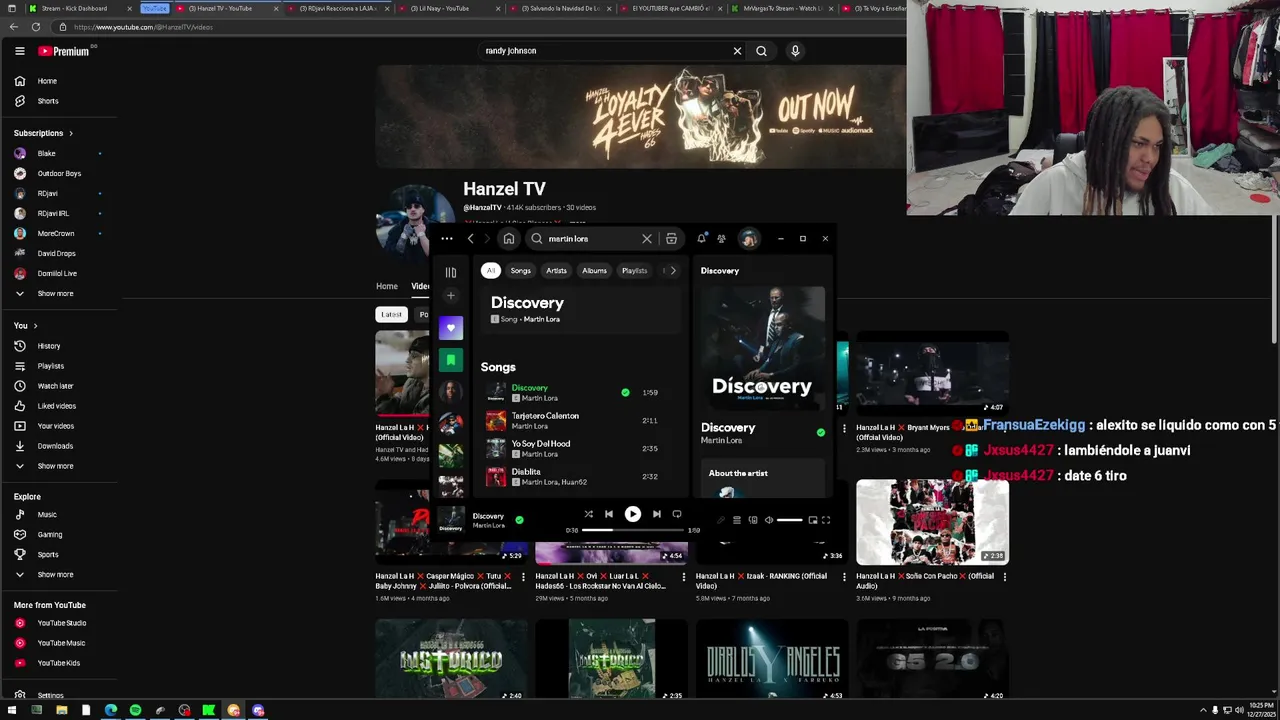Select the Playlists filter chip

pos(634,271)
